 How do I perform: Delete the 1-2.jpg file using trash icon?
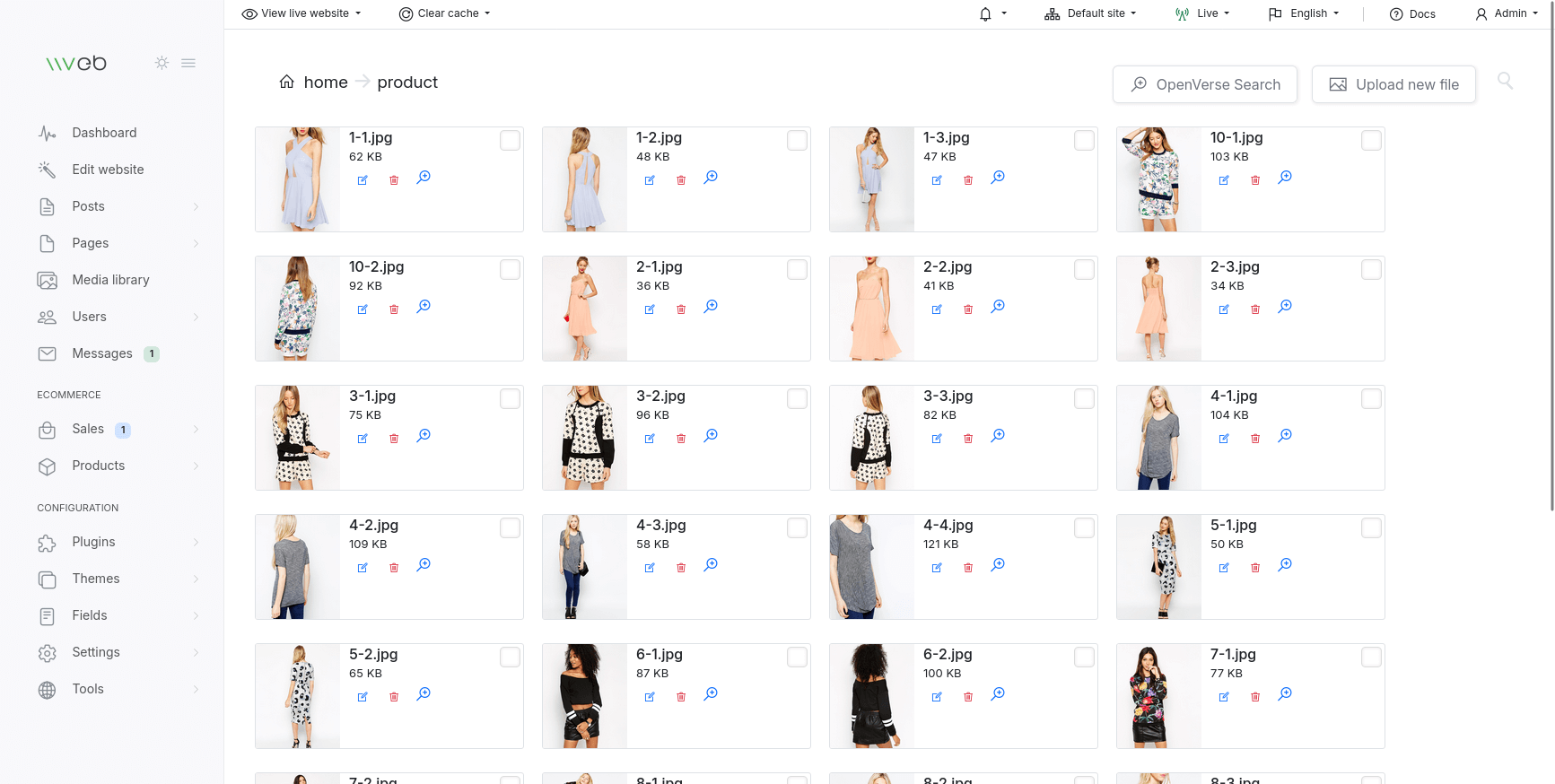[681, 180]
